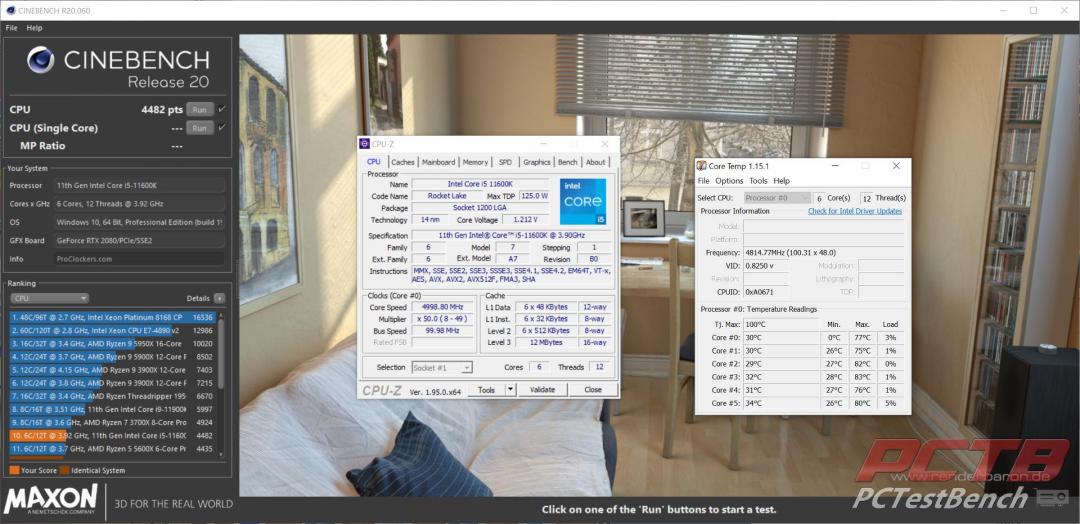Select the Core i9-11900K ranking row
This screenshot has width=1080, height=524.
pos(112,409)
